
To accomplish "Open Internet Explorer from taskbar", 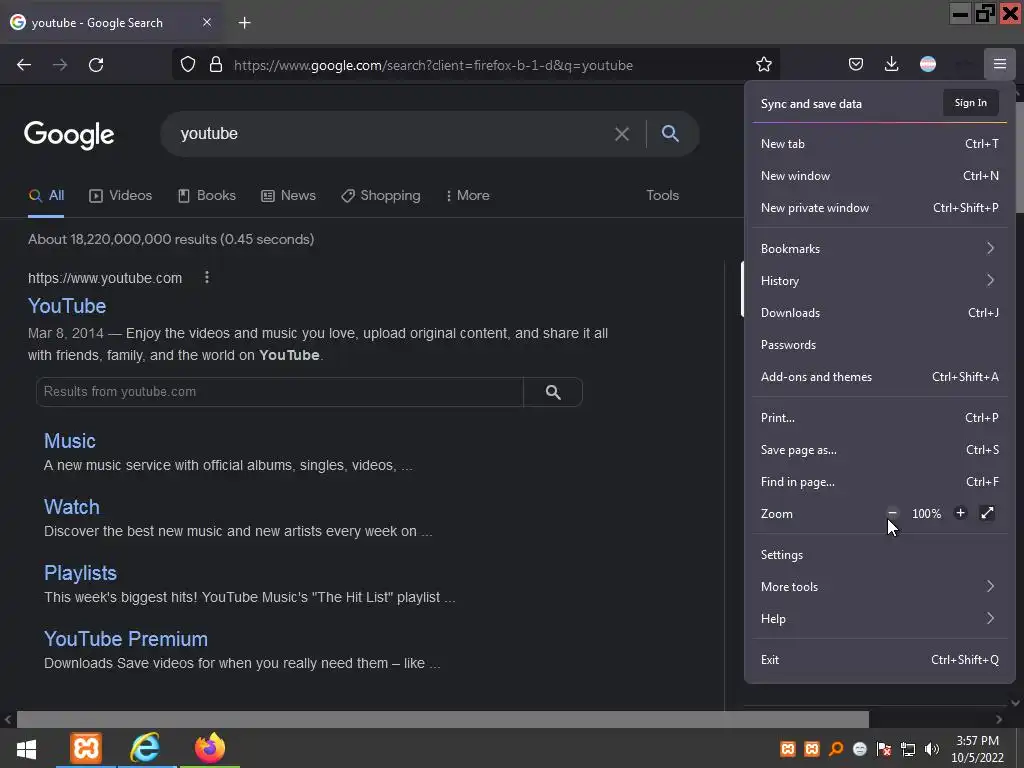I will click(145, 748).
